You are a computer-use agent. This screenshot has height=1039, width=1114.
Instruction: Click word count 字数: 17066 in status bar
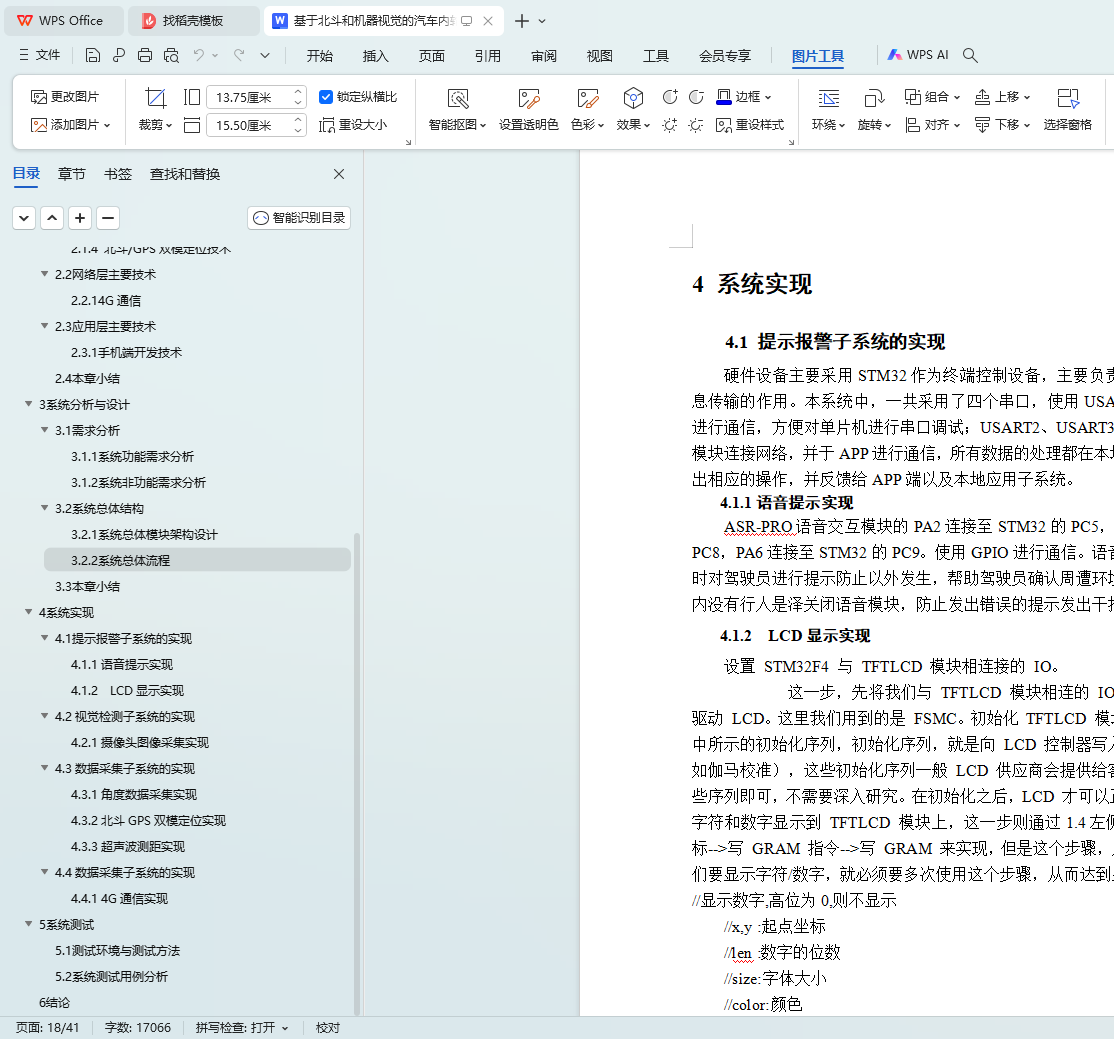click(x=138, y=1028)
